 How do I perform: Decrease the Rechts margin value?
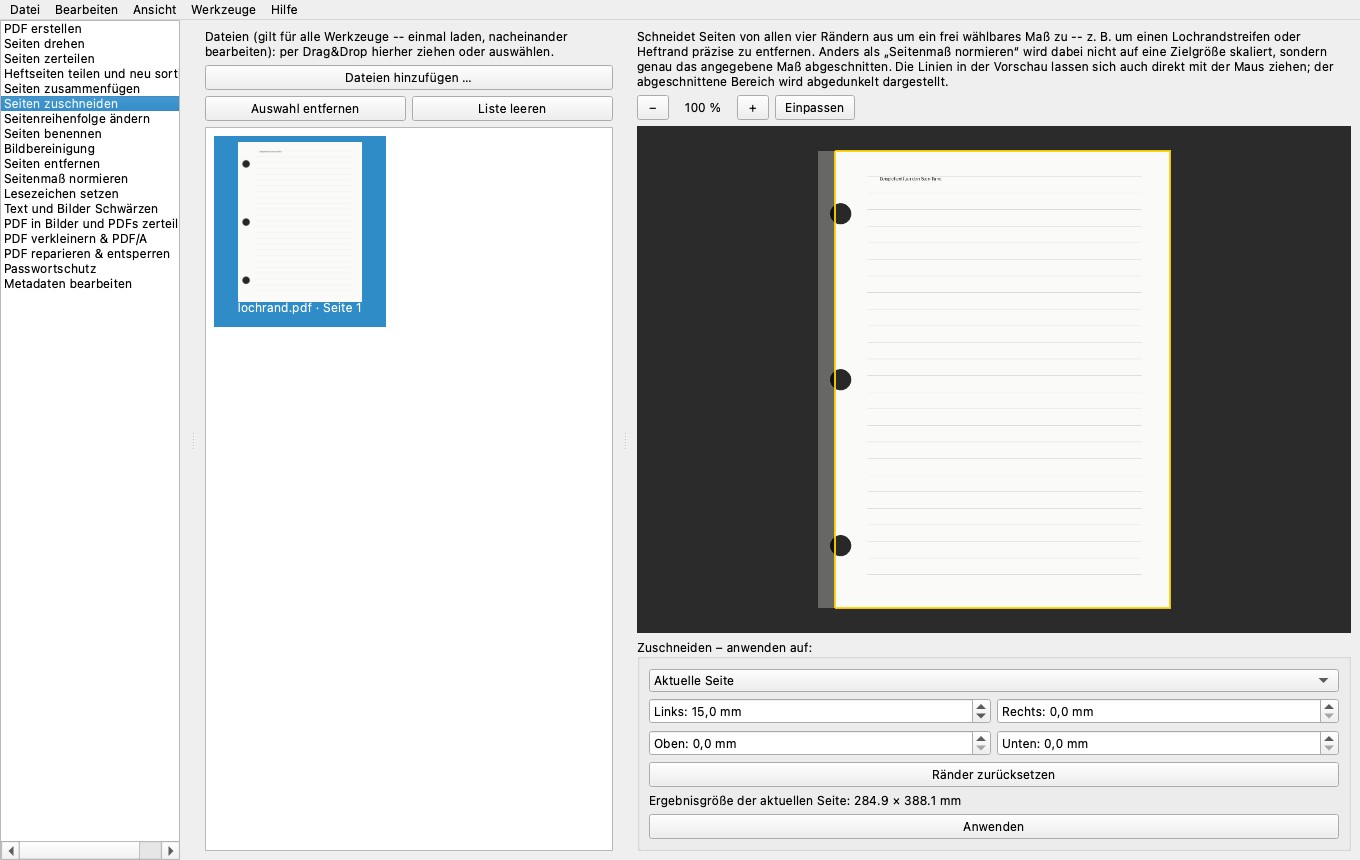[x=1329, y=717]
